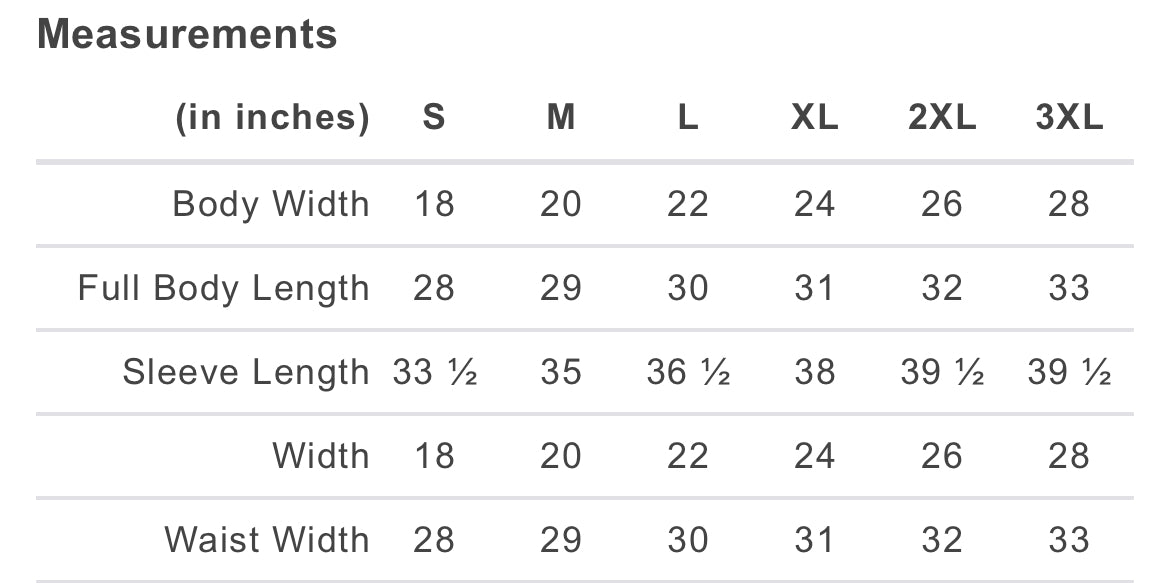The width and height of the screenshot is (1170, 588).
Task: Click the Full Body Length row label
Action: (x=224, y=288)
